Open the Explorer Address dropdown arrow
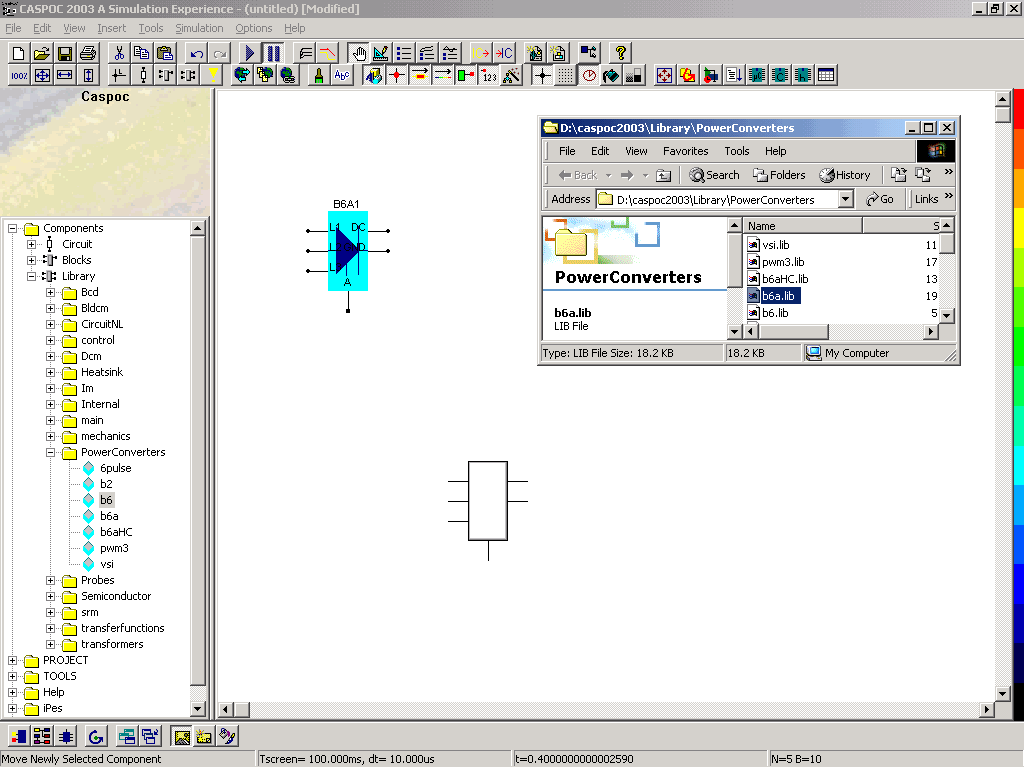This screenshot has width=1024, height=768. pos(846,199)
